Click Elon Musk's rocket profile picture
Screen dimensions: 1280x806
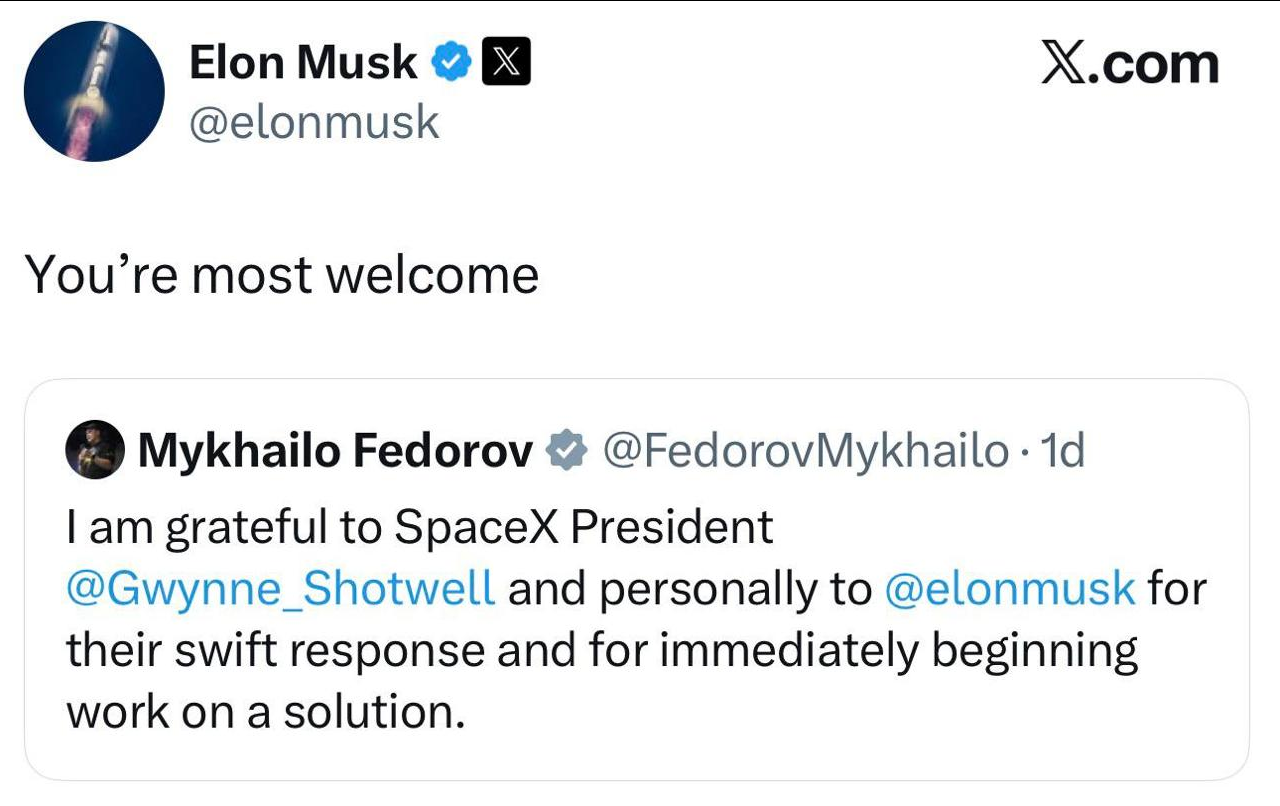[x=94, y=91]
